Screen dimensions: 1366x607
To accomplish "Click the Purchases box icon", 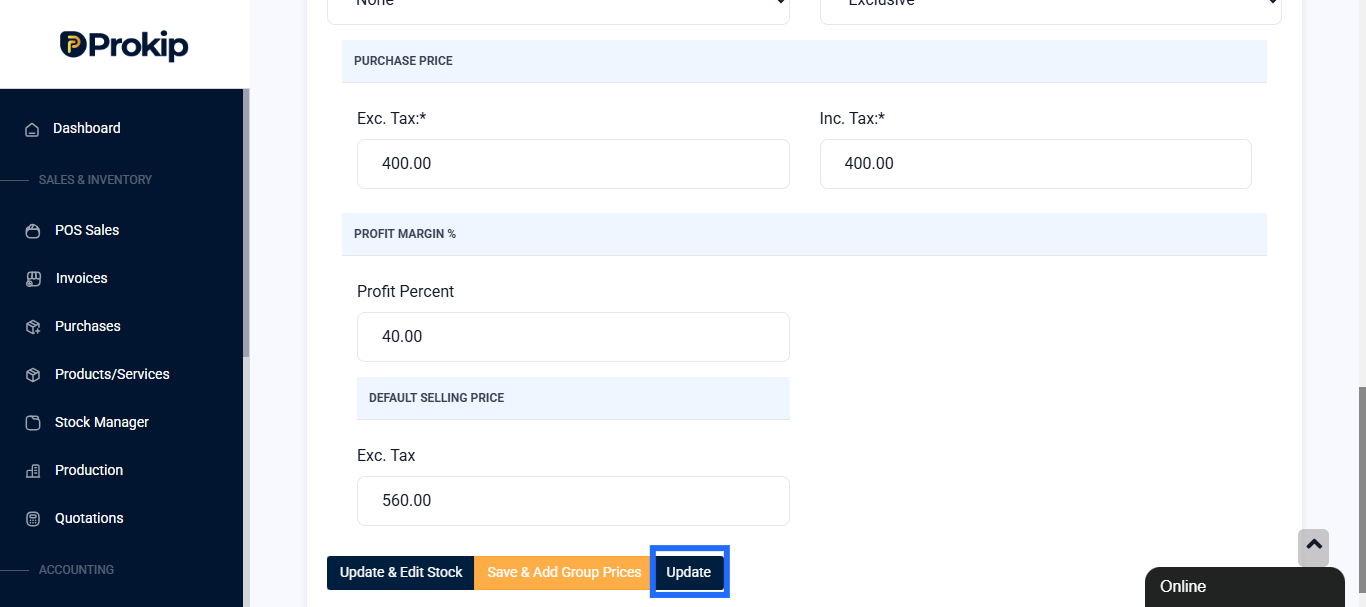I will tap(33, 327).
